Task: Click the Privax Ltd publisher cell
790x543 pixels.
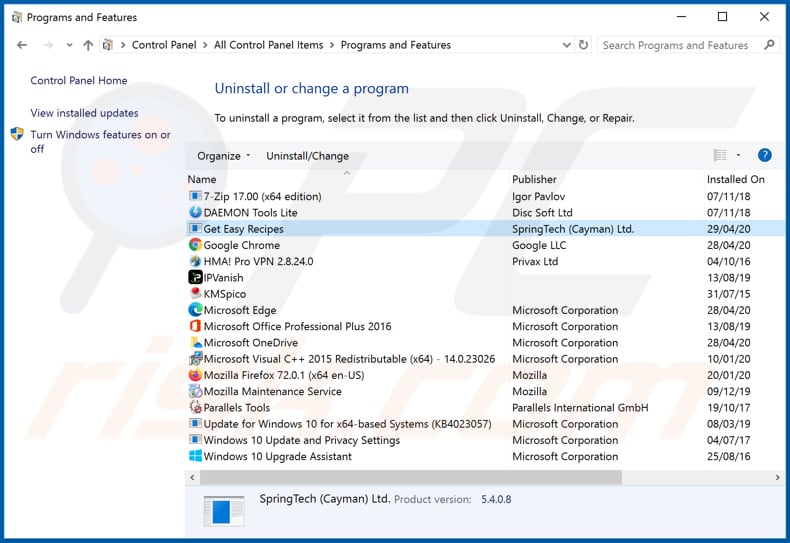Action: pyautogui.click(x=535, y=261)
